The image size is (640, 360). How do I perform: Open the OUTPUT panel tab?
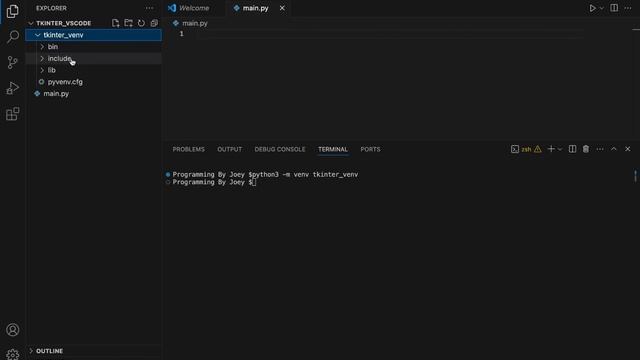tap(229, 149)
